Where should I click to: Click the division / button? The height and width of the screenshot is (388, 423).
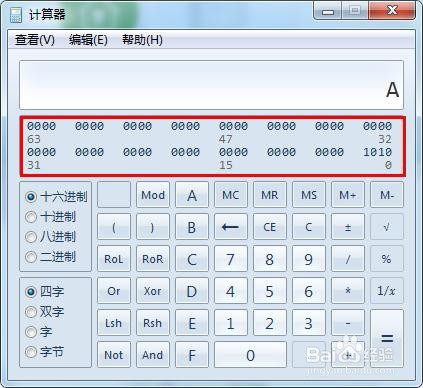348,259
